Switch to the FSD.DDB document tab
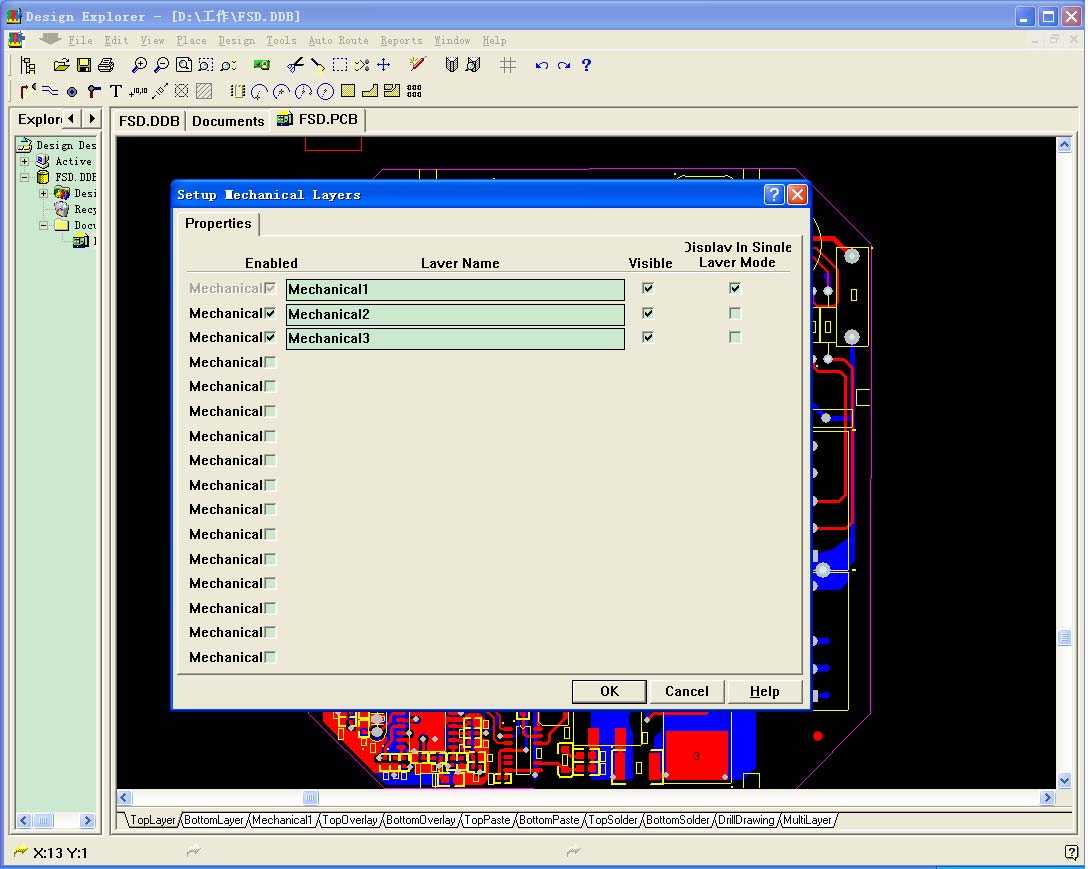Viewport: 1088px width, 869px height. (149, 121)
